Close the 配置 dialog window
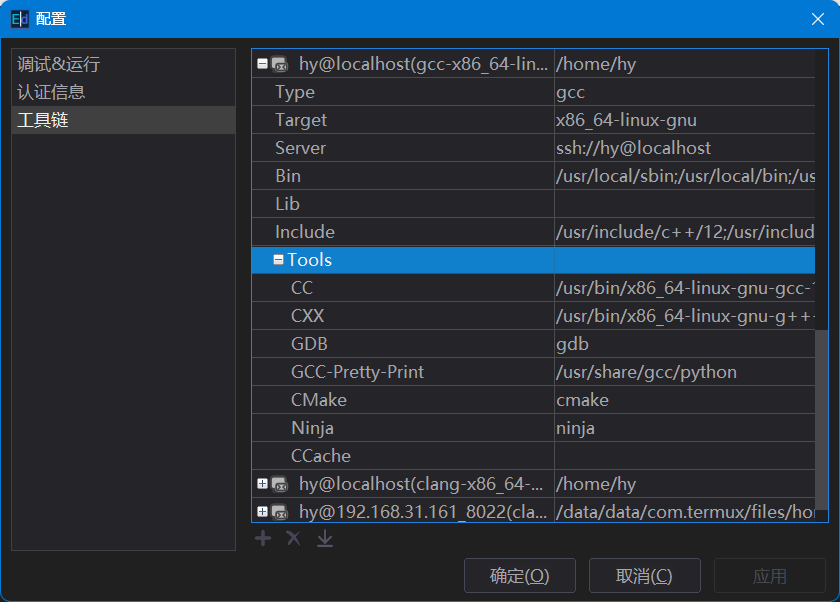The height and width of the screenshot is (602, 840). 817,18
